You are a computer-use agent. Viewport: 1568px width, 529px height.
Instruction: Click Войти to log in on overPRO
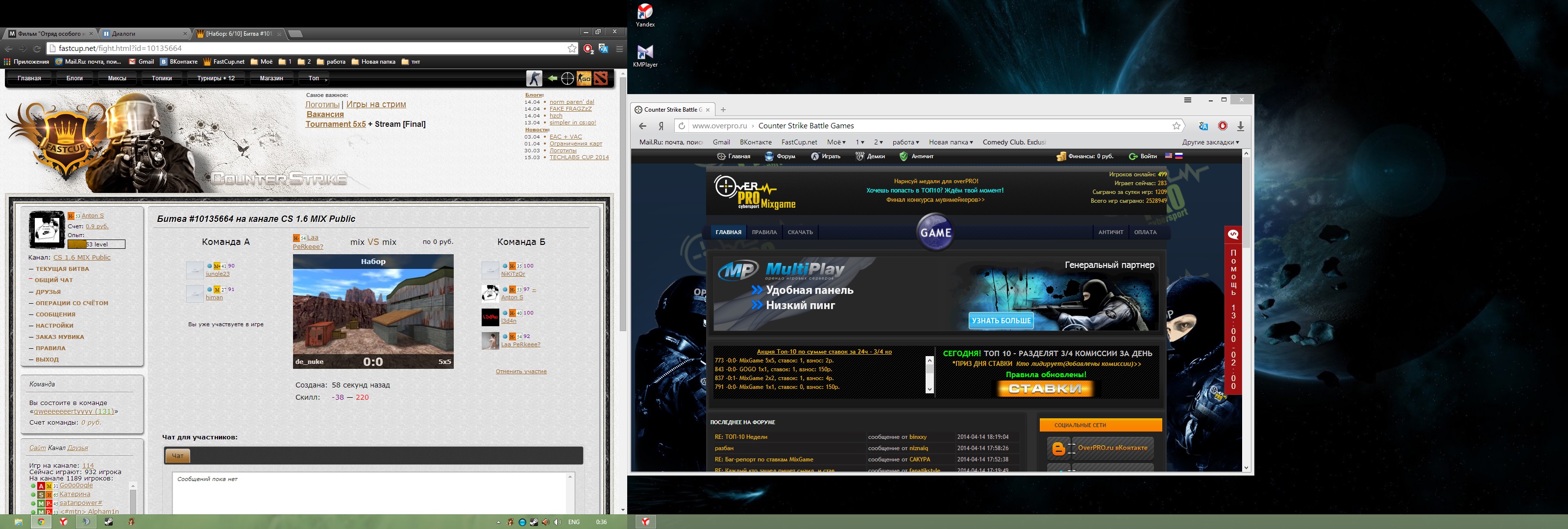click(x=1143, y=156)
